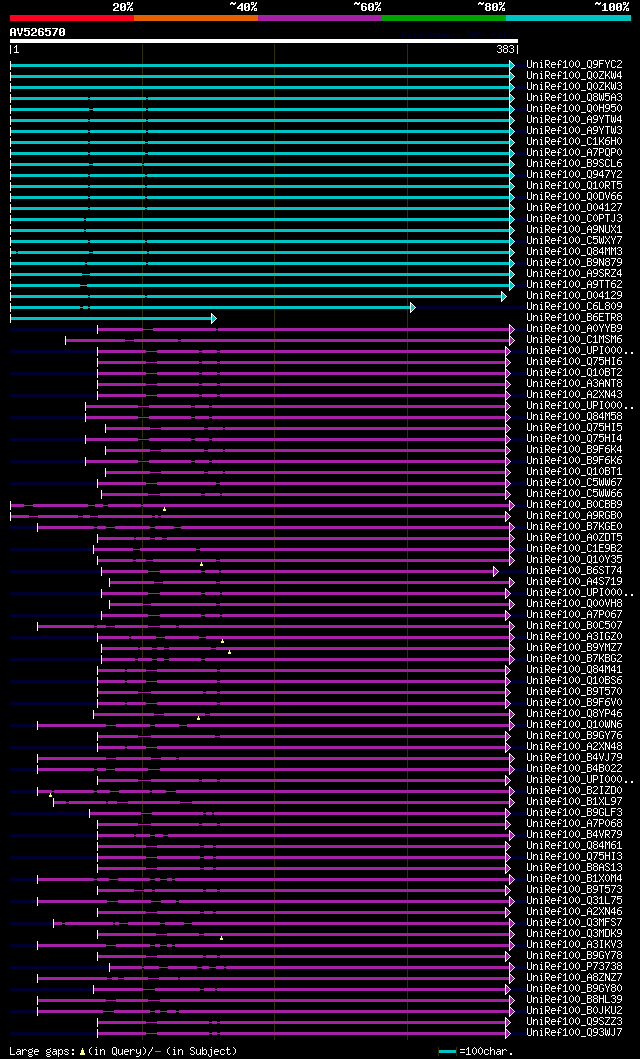The height and width of the screenshot is (1059, 640).
Task: Select the UniRef100_Q00VH8 label
Action: coord(575,604)
